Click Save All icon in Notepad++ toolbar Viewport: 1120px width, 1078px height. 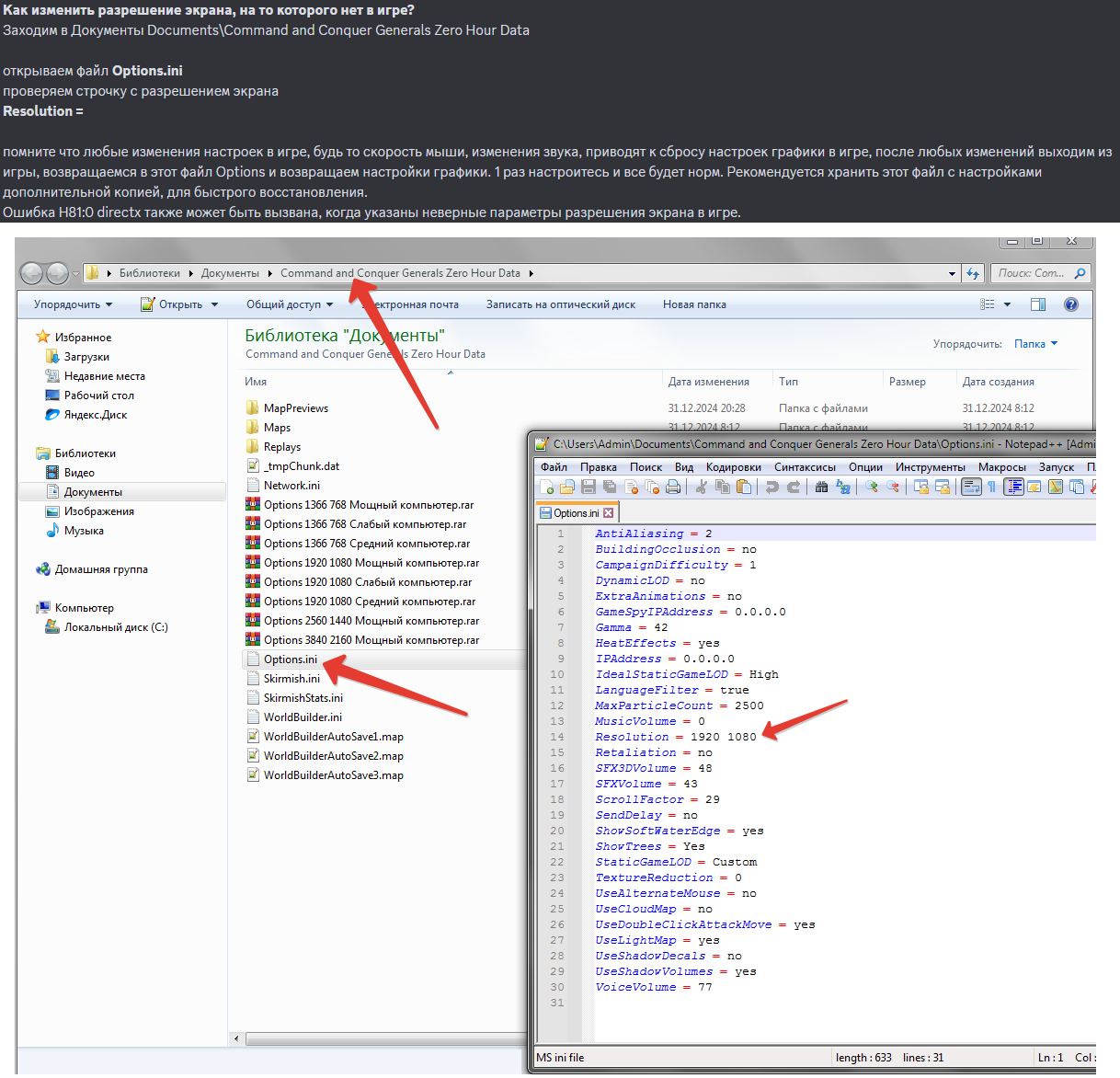coord(610,487)
